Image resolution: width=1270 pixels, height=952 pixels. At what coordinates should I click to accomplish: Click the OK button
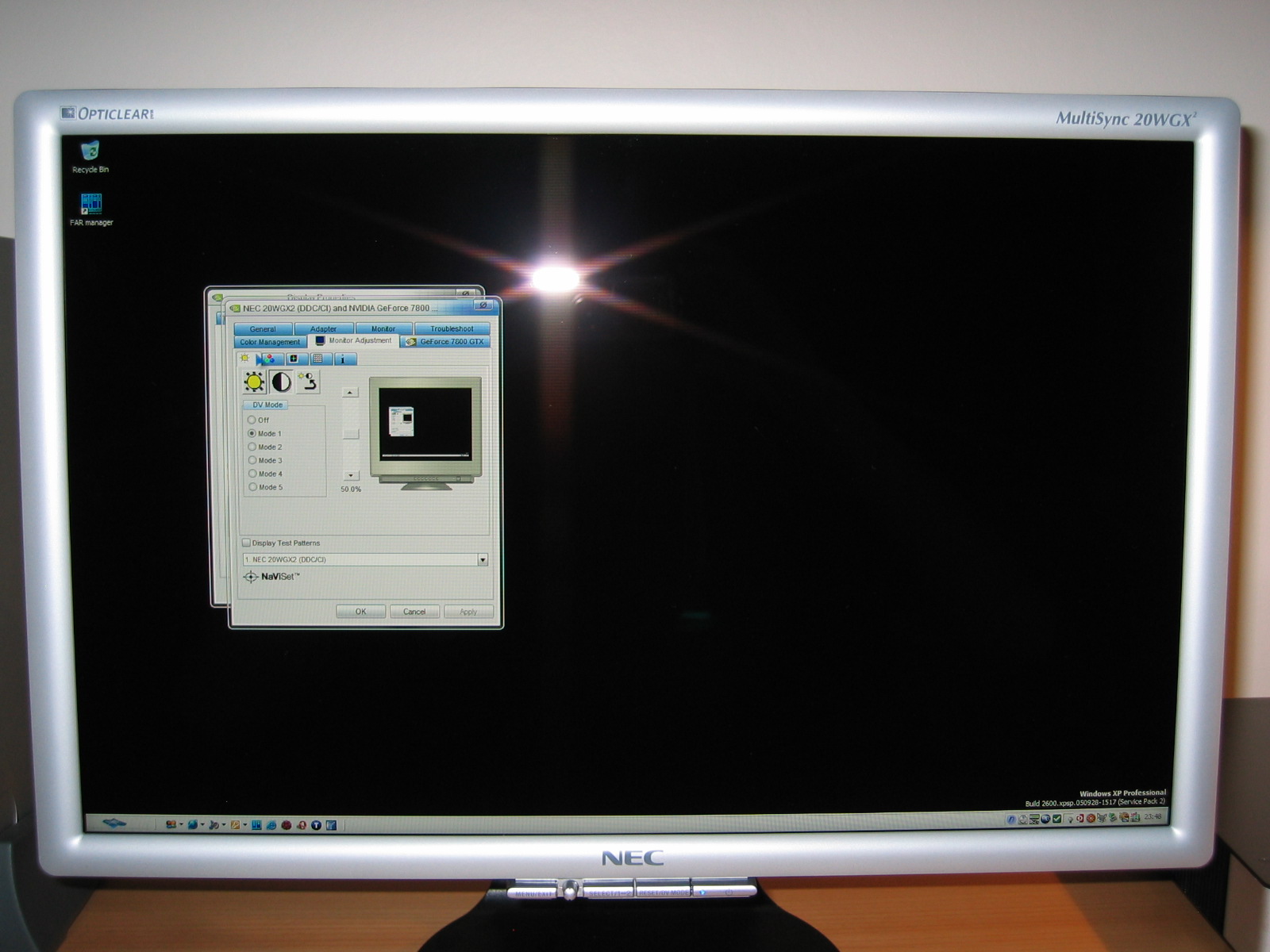[x=360, y=612]
